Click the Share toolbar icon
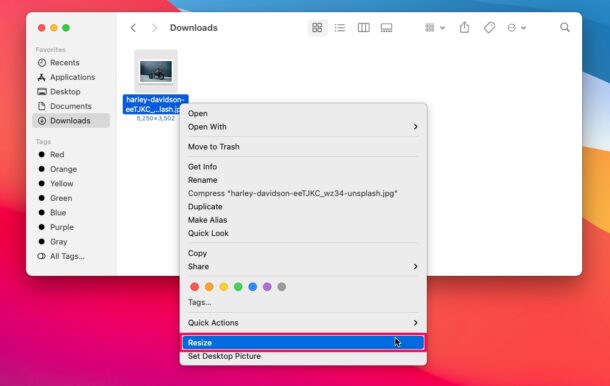Screen dimensions: 610x386 [464, 27]
